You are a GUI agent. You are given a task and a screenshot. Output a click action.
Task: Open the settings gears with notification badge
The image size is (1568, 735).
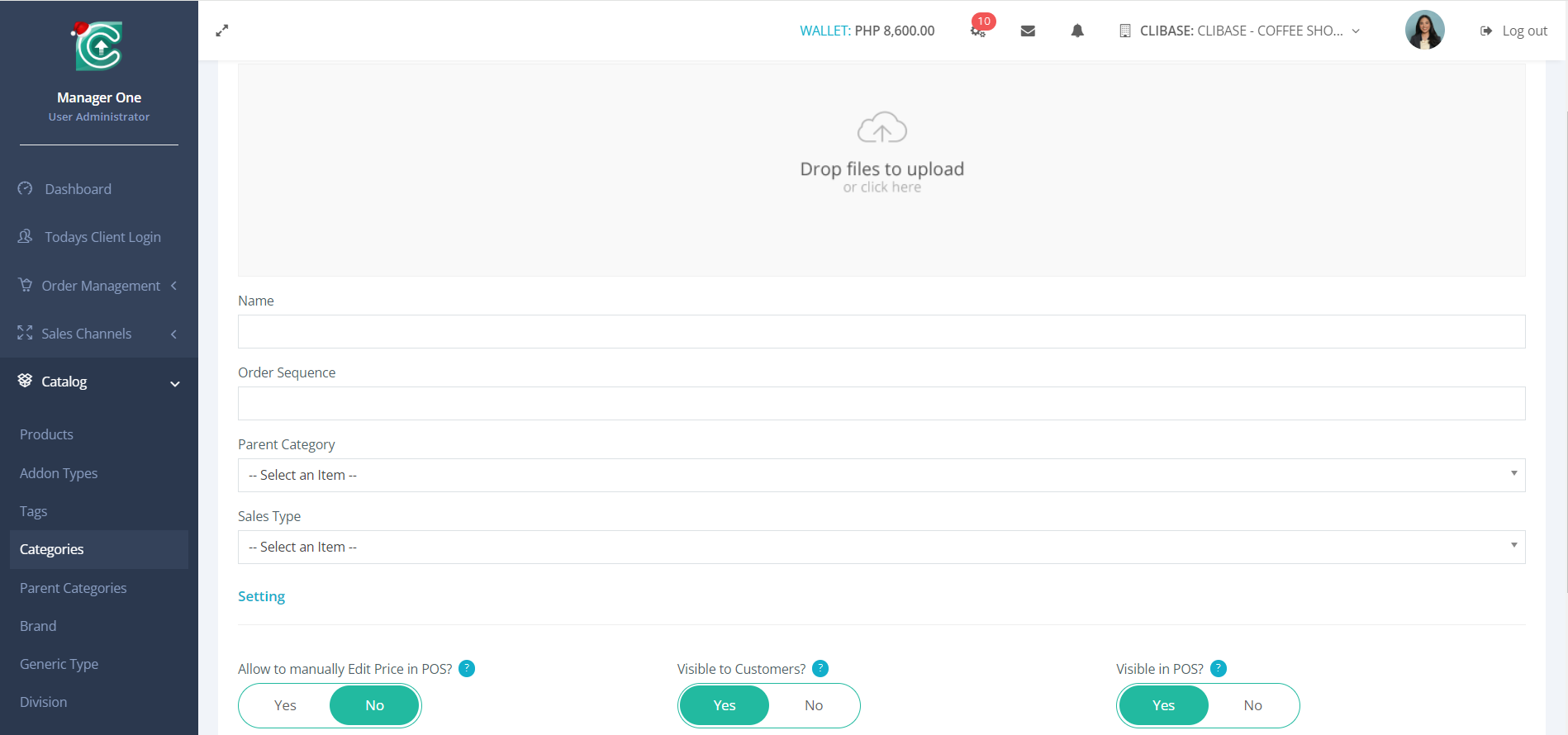coord(978,31)
